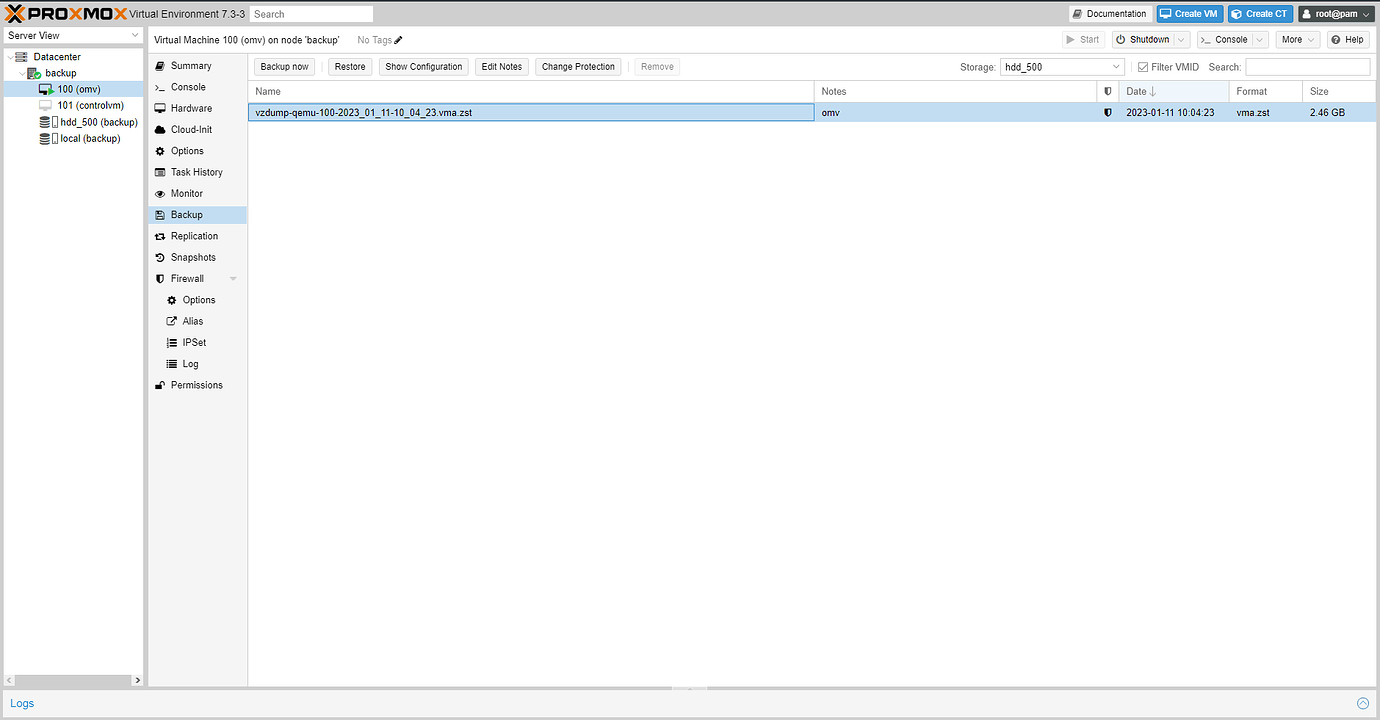
Task: Open the Replication panel
Action: [195, 235]
